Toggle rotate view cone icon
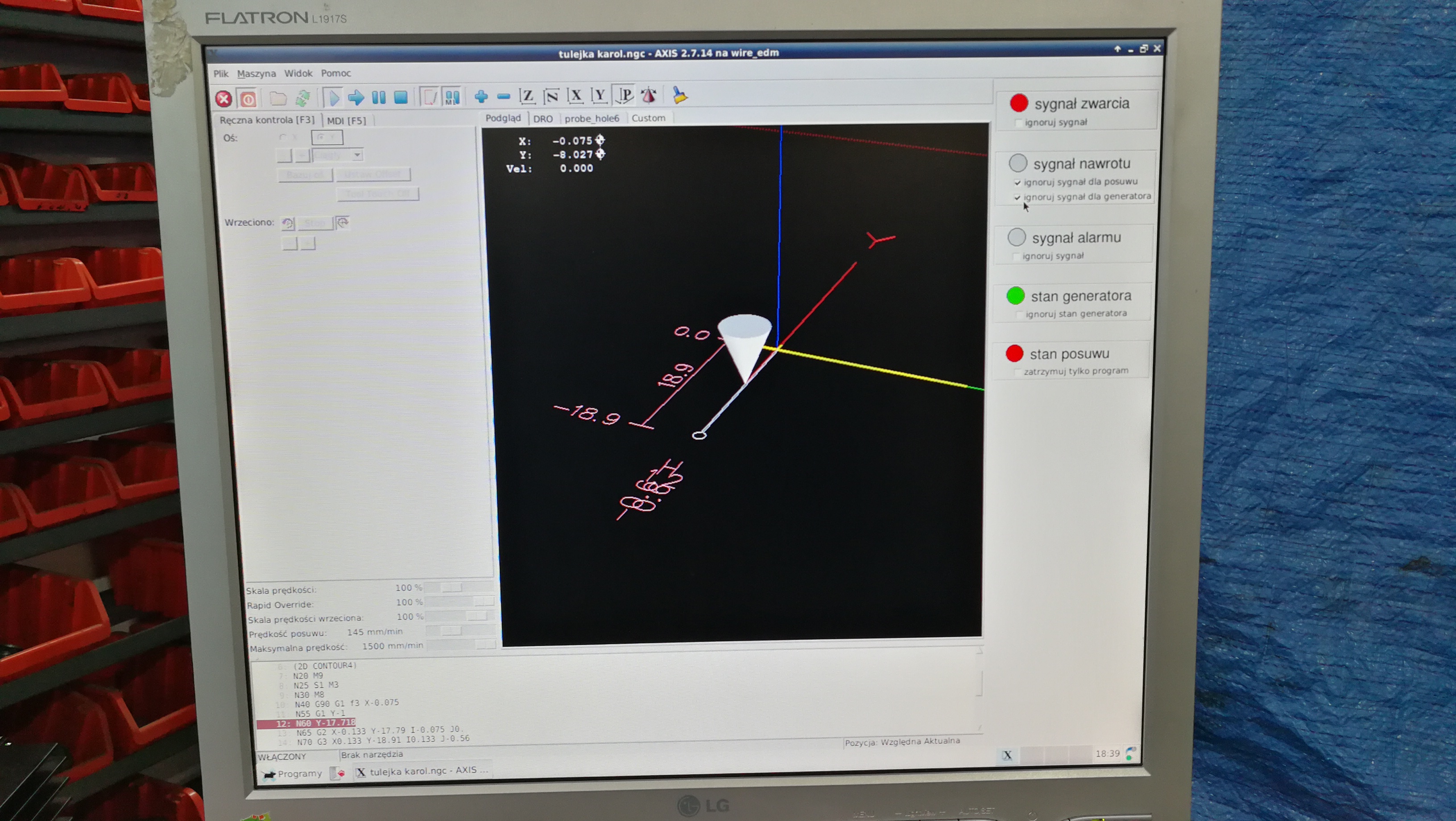Screen dimensions: 1456x821 (x=648, y=95)
